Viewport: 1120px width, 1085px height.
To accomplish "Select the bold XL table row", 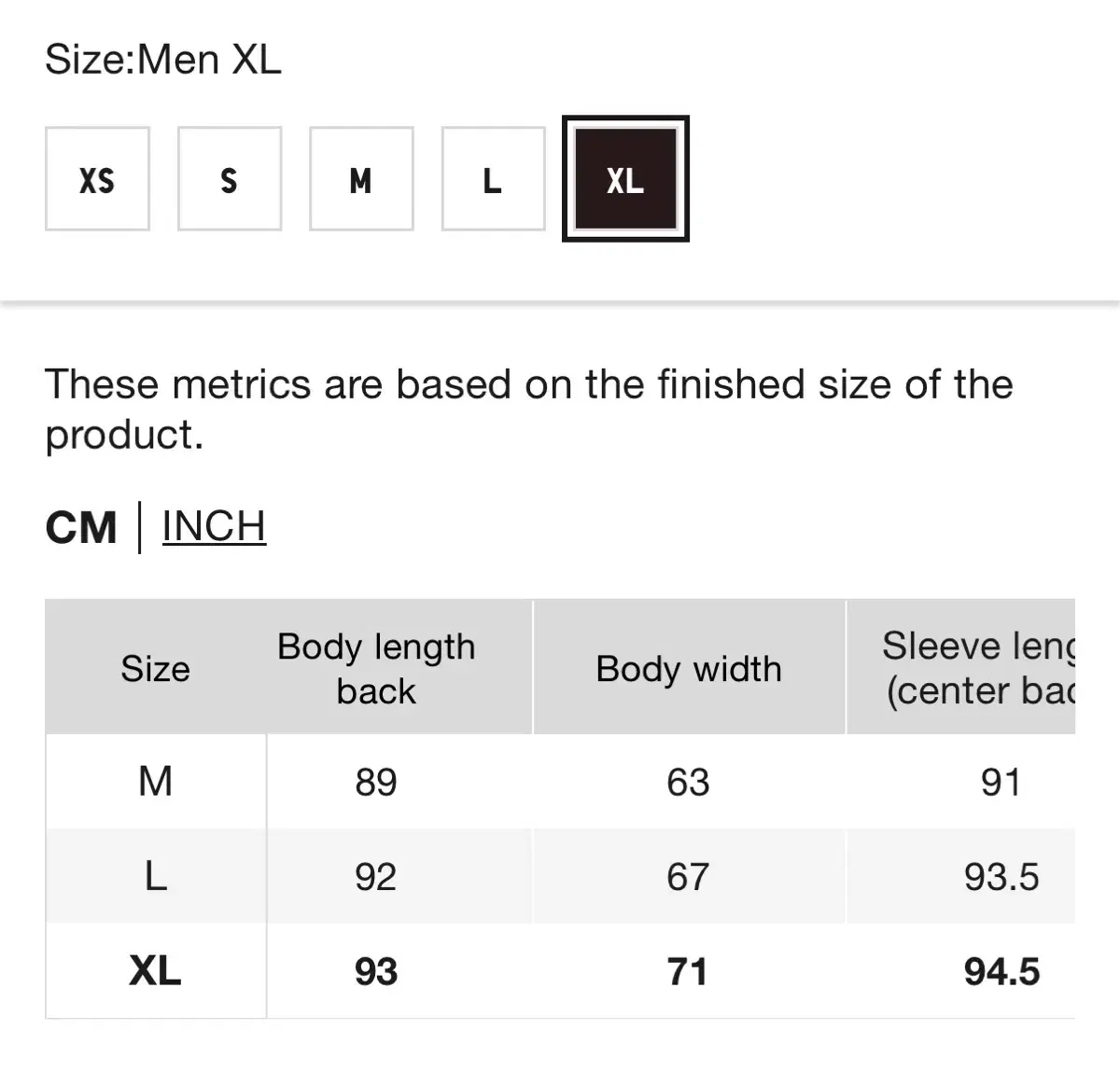I will 560,971.
